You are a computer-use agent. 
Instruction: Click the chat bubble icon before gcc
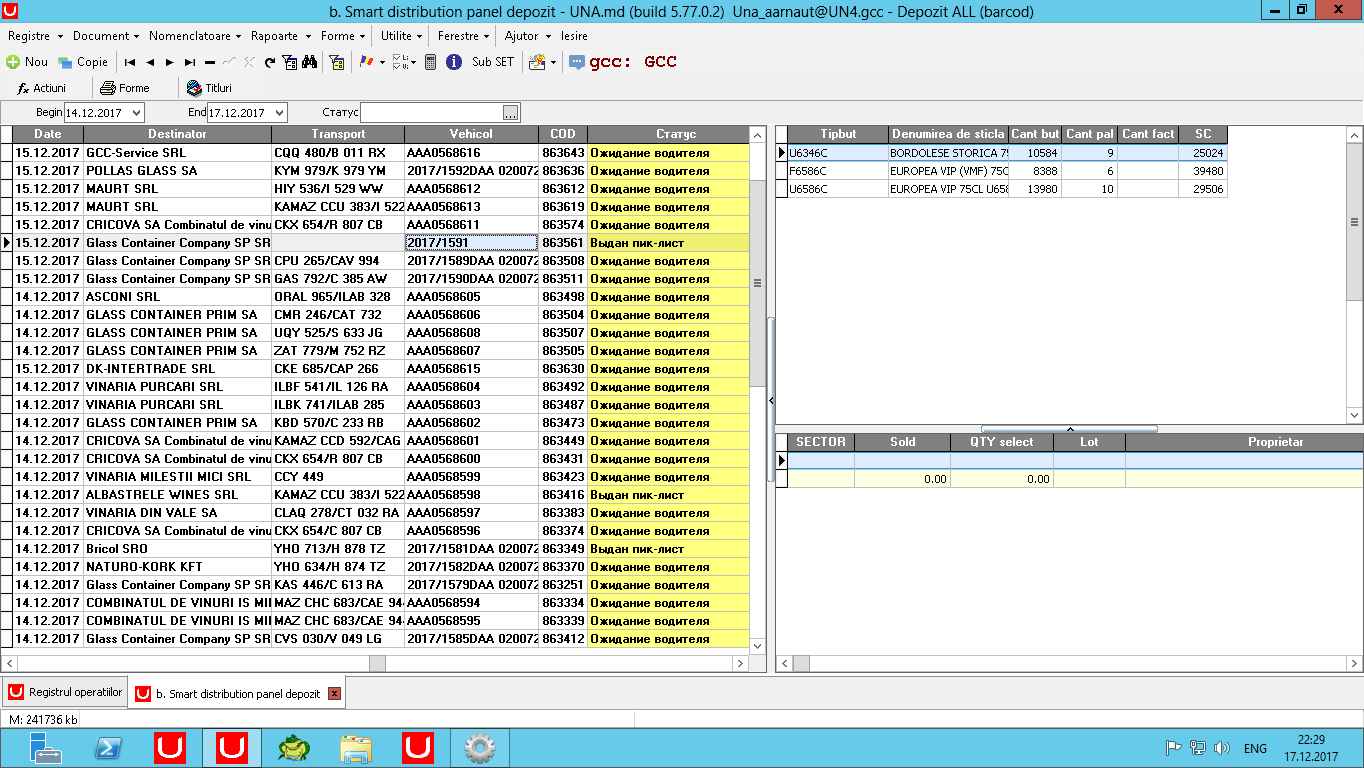point(577,62)
